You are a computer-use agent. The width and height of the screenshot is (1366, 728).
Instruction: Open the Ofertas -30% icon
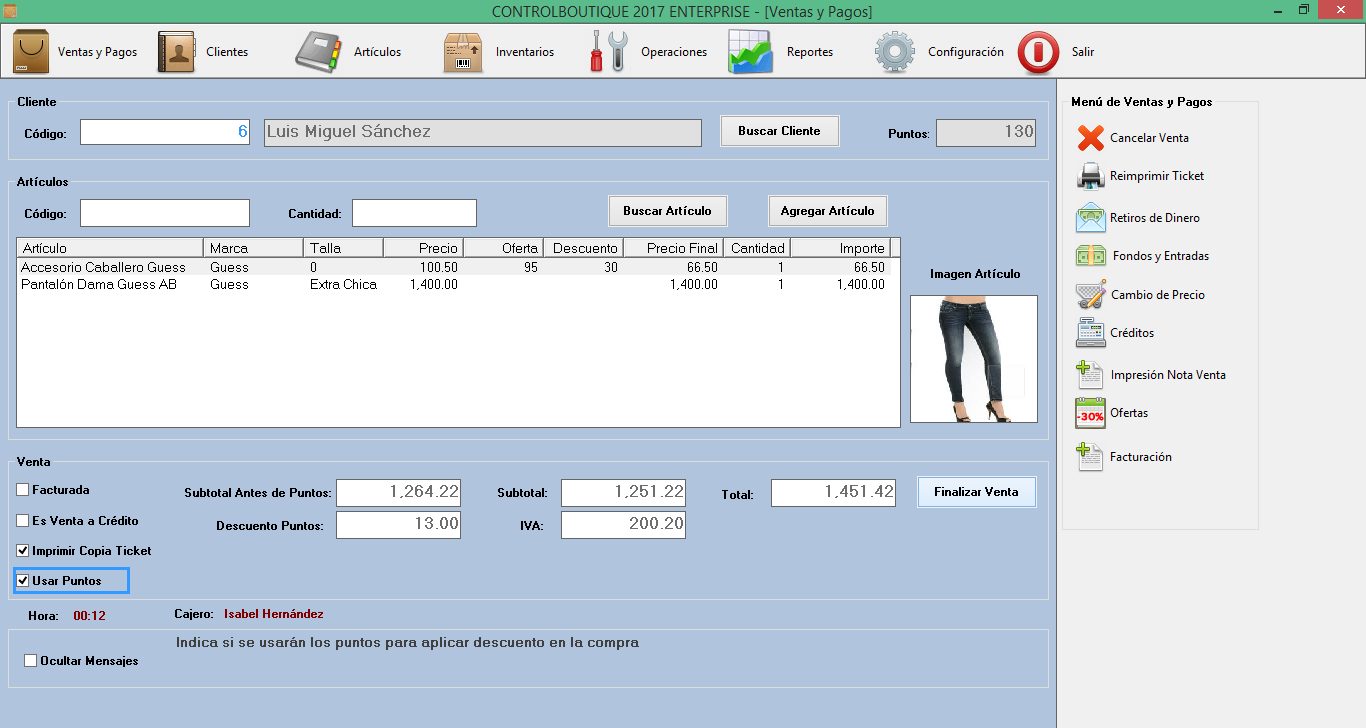[1090, 413]
